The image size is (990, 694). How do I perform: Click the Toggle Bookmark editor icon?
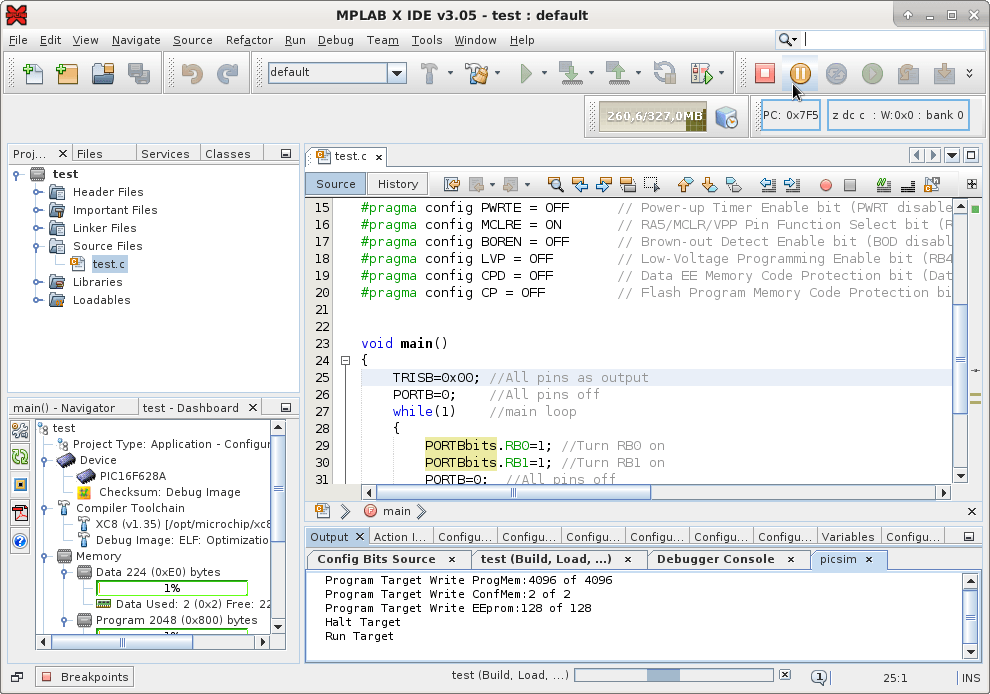pos(733,184)
